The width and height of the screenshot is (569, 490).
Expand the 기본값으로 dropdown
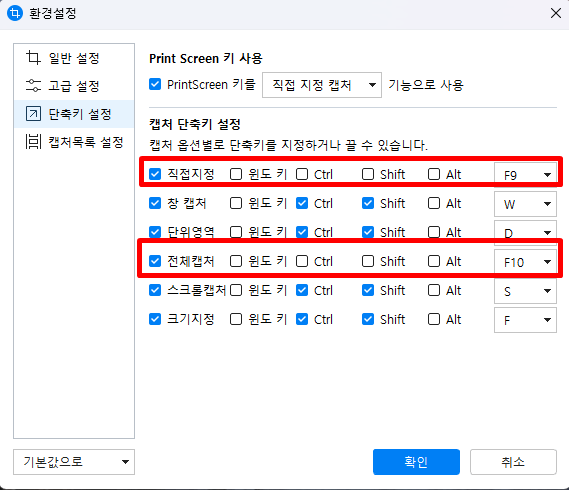coord(74,462)
